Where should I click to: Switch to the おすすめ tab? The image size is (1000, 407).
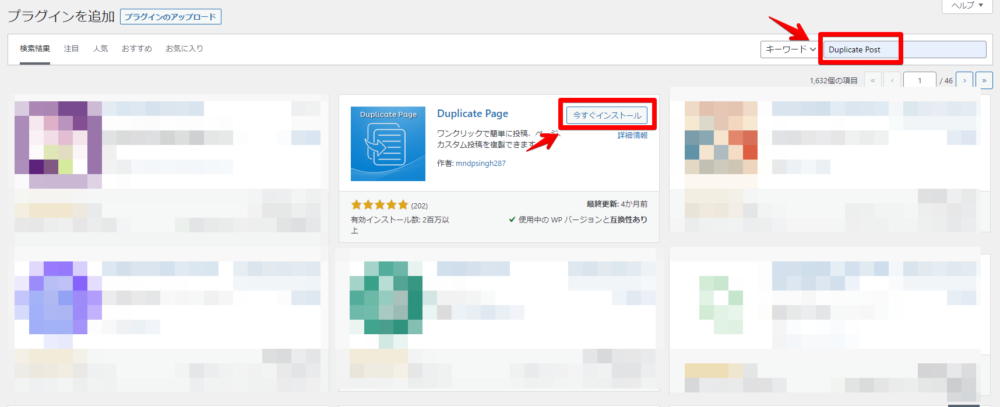point(137,48)
